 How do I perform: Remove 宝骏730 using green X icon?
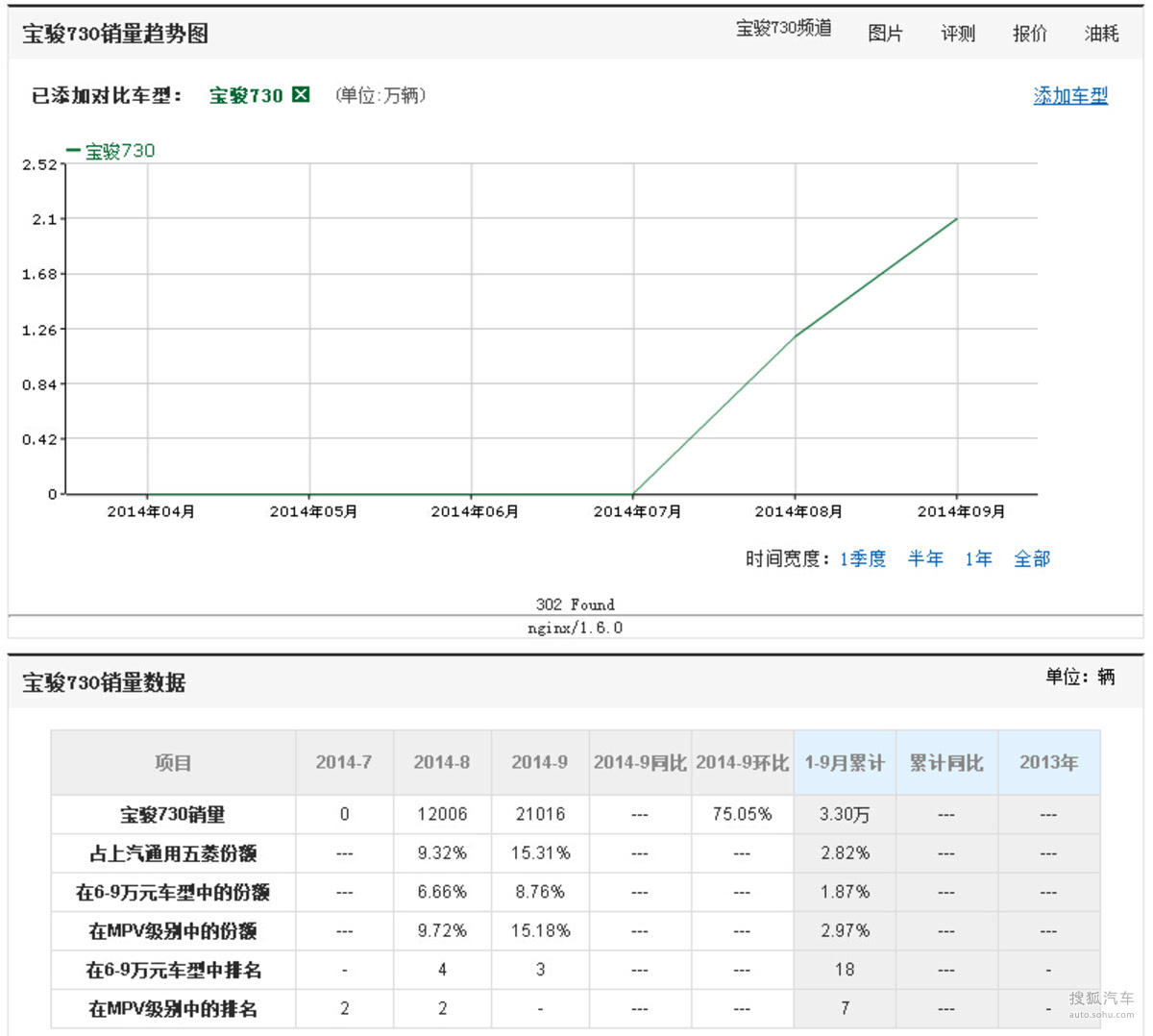(x=301, y=94)
